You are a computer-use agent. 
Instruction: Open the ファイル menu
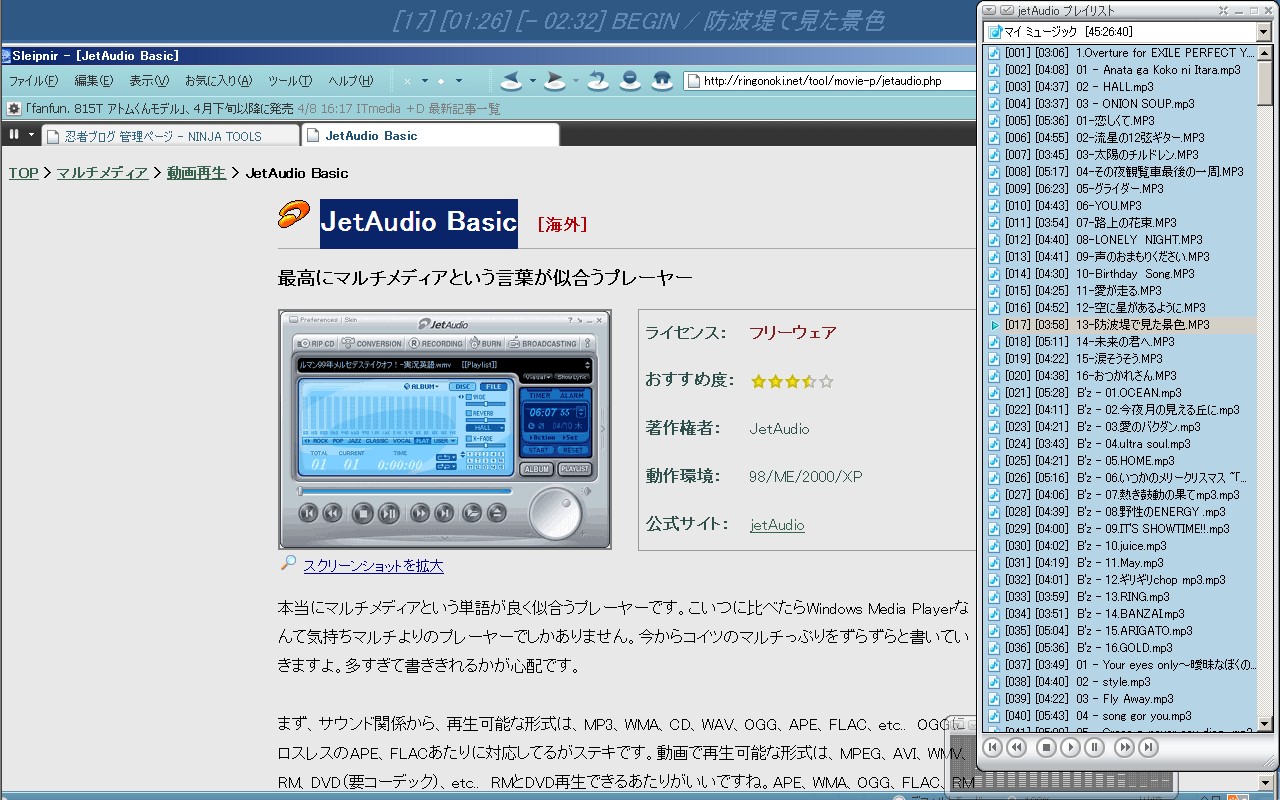point(33,81)
